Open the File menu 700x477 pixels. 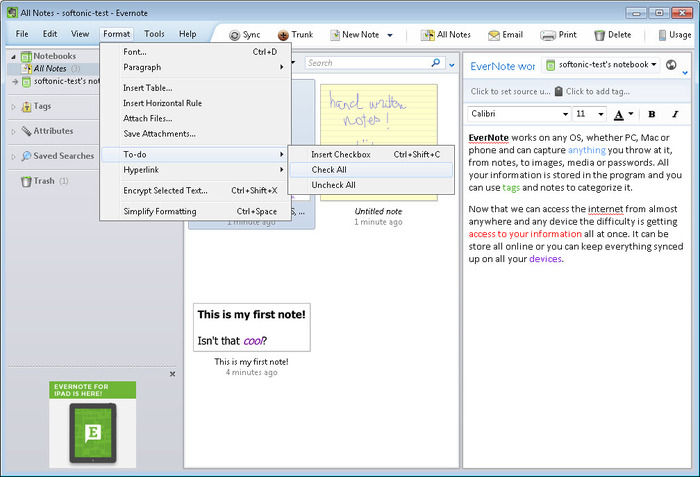22,34
